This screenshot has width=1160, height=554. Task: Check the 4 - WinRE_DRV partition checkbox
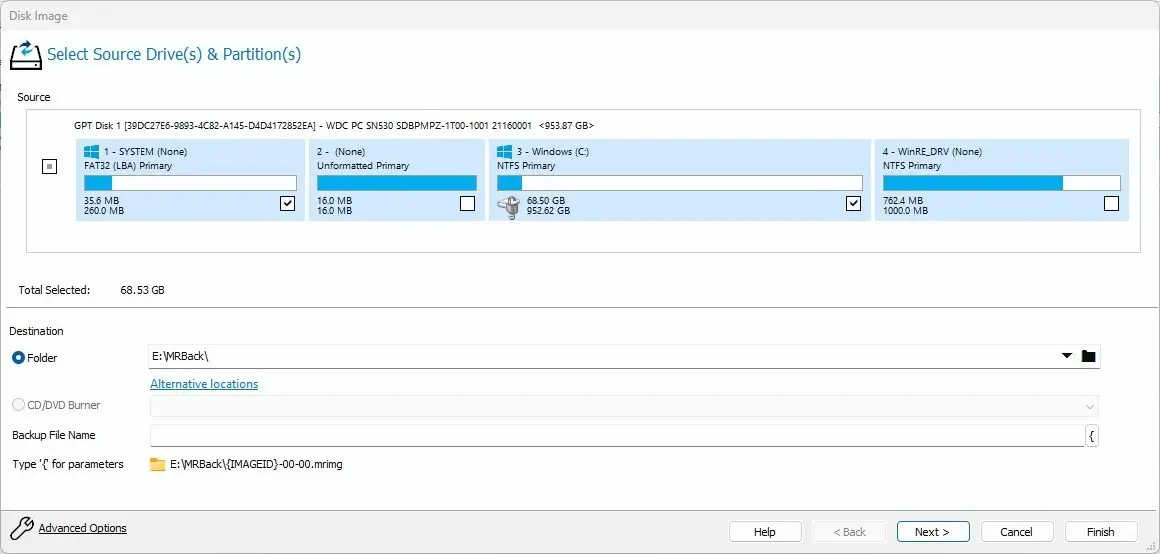(1111, 203)
